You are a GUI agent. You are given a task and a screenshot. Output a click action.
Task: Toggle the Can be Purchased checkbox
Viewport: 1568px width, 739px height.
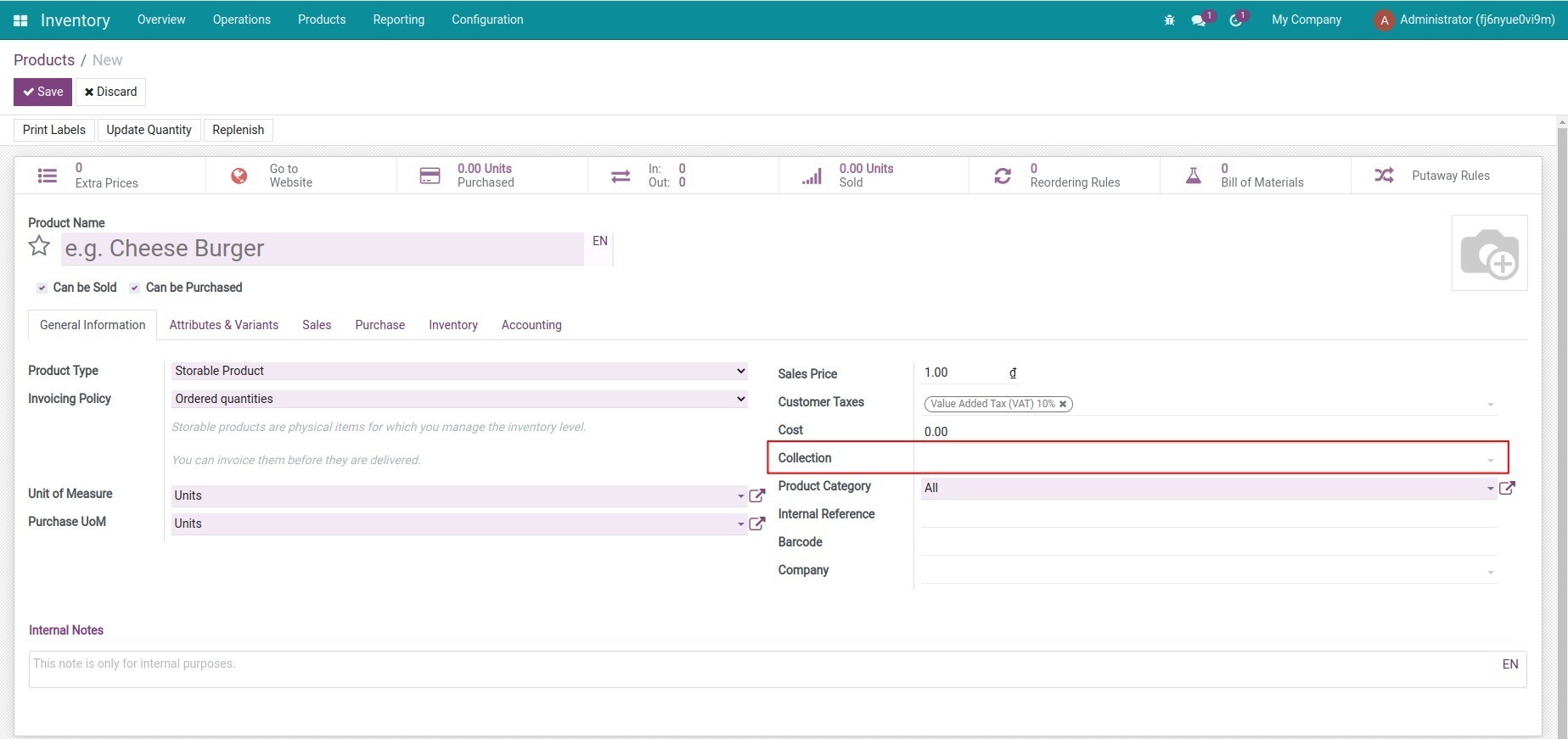point(134,288)
